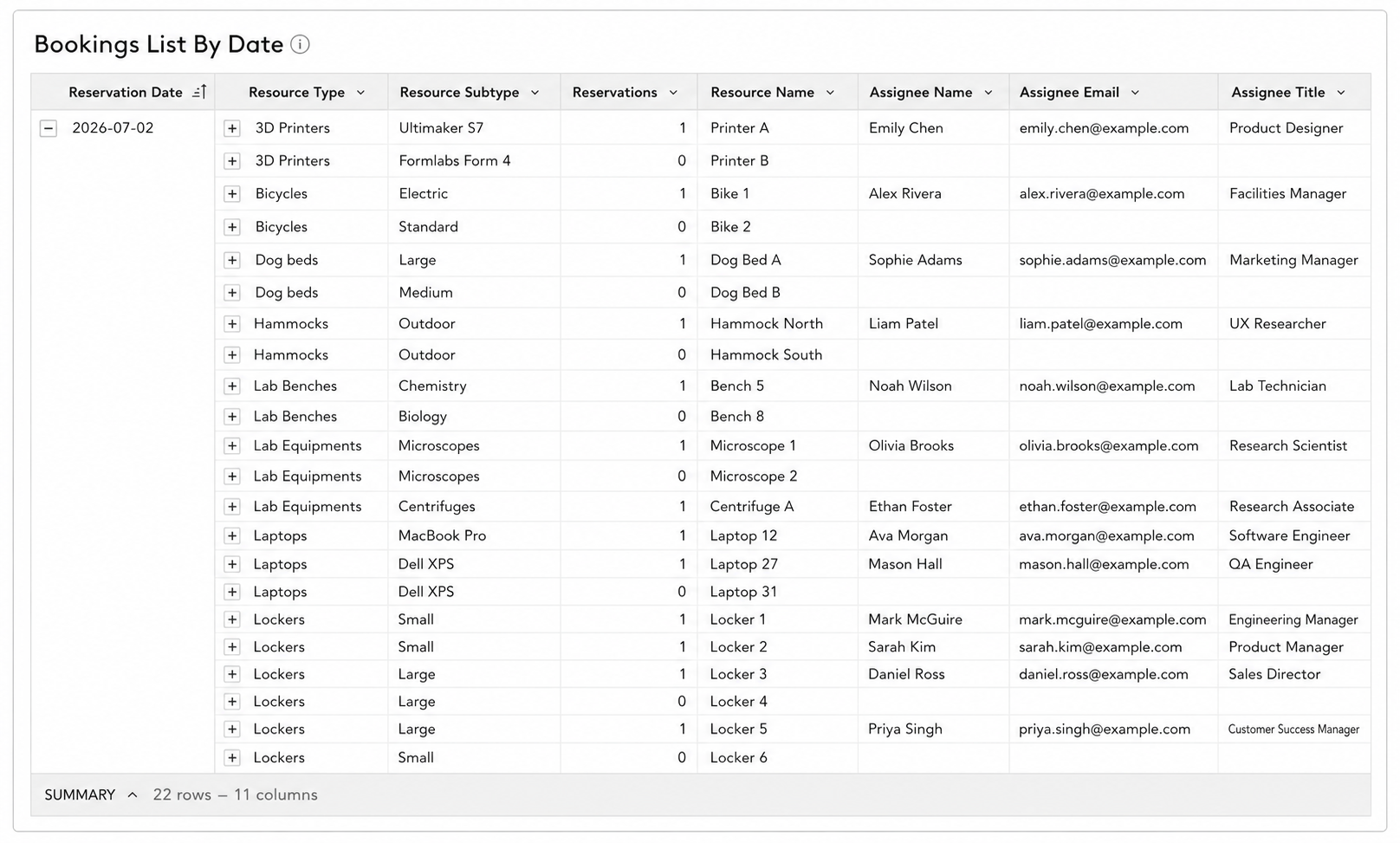Toggle Reservation Date sort order icon
Viewport: 1400px width, 843px height.
pos(199,92)
